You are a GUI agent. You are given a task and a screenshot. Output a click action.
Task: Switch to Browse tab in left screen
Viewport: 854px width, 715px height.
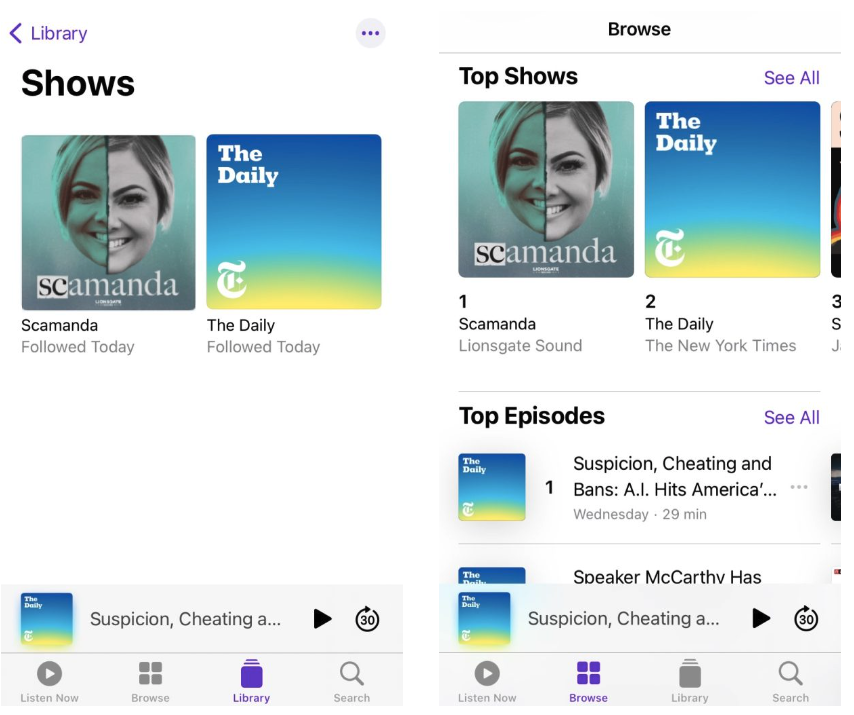tap(150, 681)
